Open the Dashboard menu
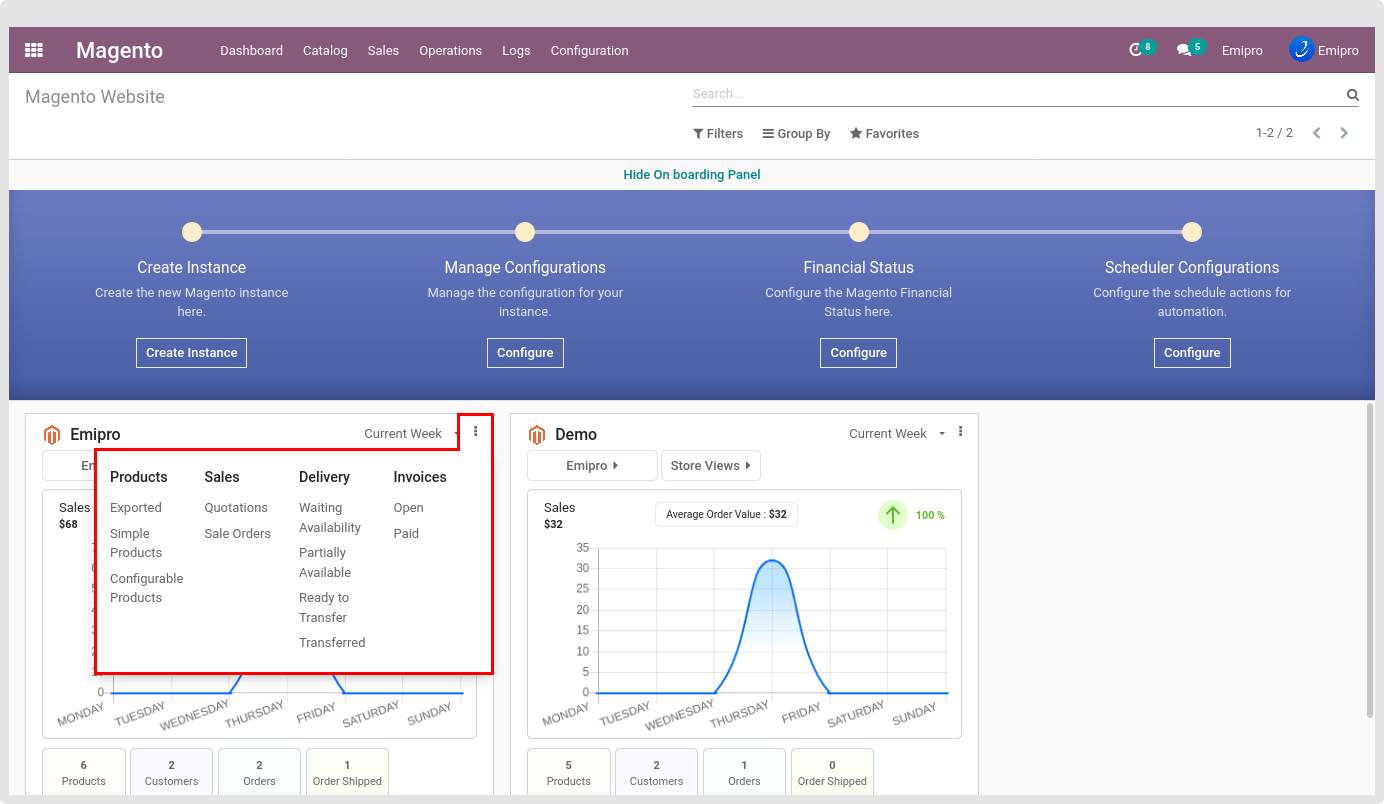The height and width of the screenshot is (804, 1384). tap(251, 50)
